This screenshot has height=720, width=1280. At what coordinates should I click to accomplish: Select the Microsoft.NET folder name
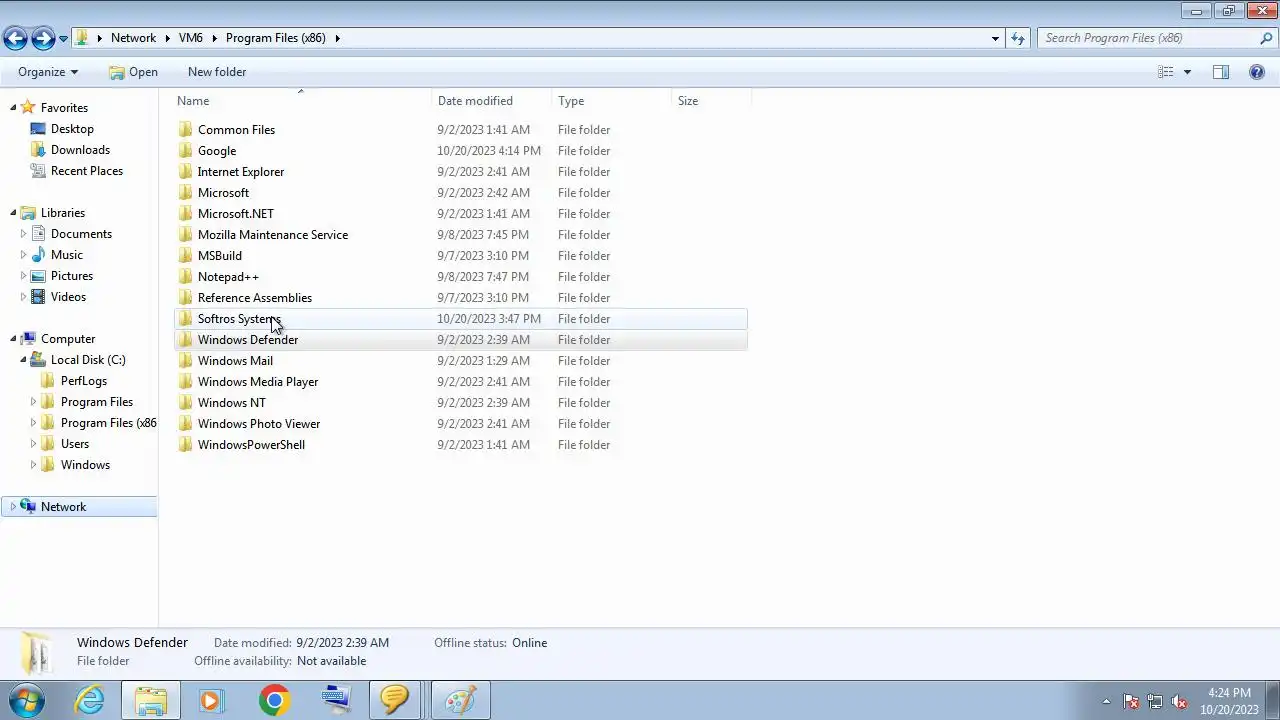236,214
